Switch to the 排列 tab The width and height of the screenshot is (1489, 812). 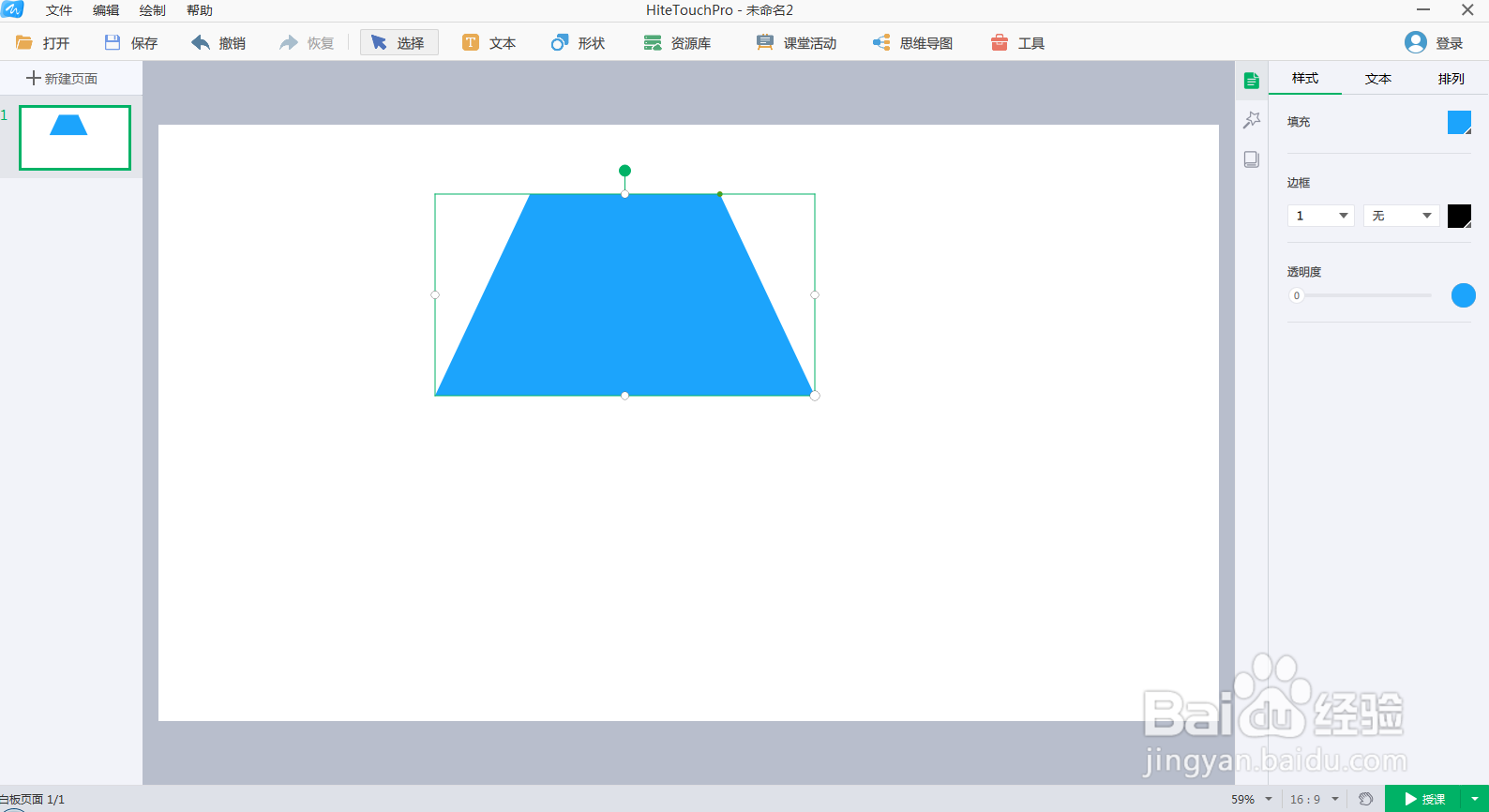1451,79
